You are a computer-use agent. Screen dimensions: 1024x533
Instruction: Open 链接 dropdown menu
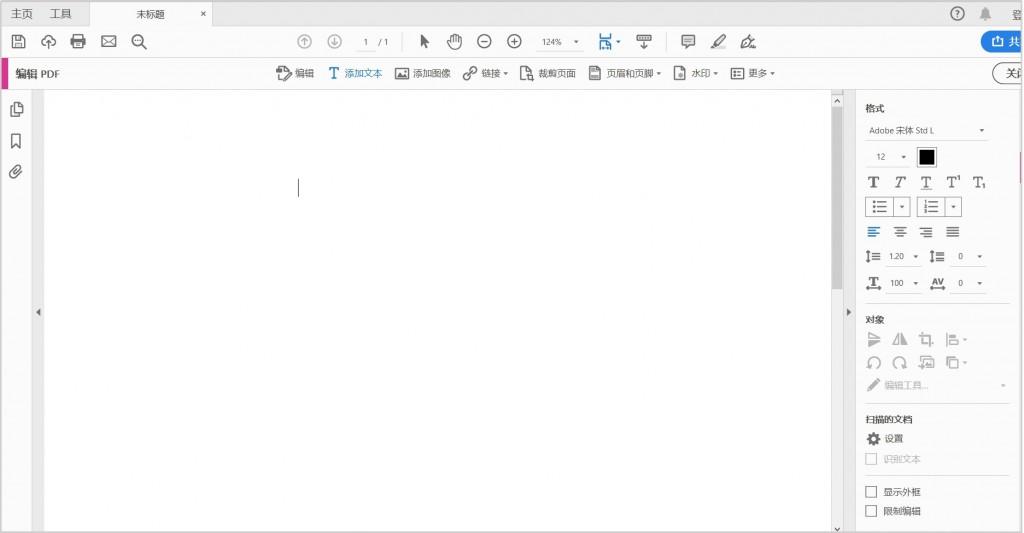click(x=485, y=73)
